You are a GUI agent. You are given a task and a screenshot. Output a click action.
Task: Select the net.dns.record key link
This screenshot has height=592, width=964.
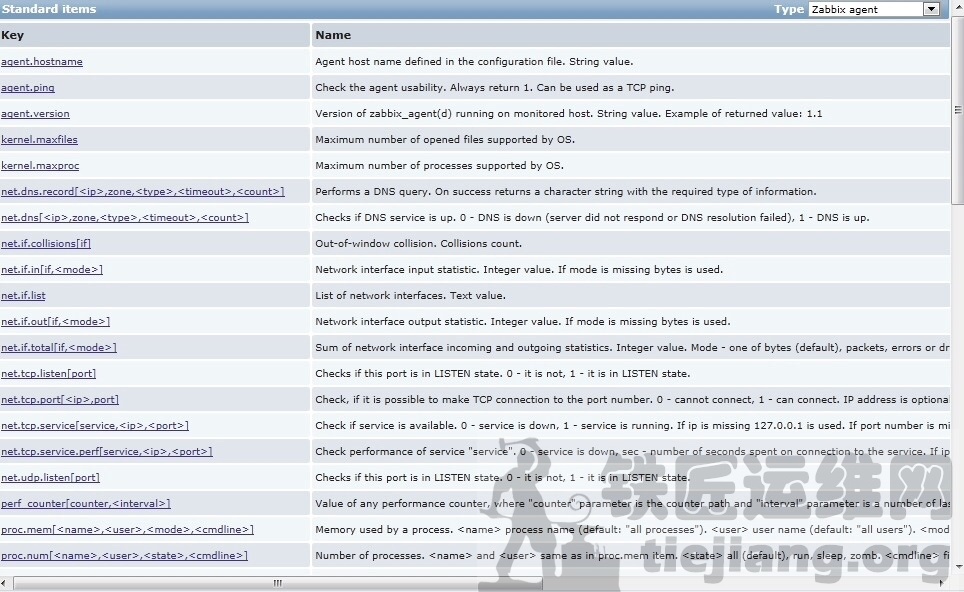pos(143,192)
